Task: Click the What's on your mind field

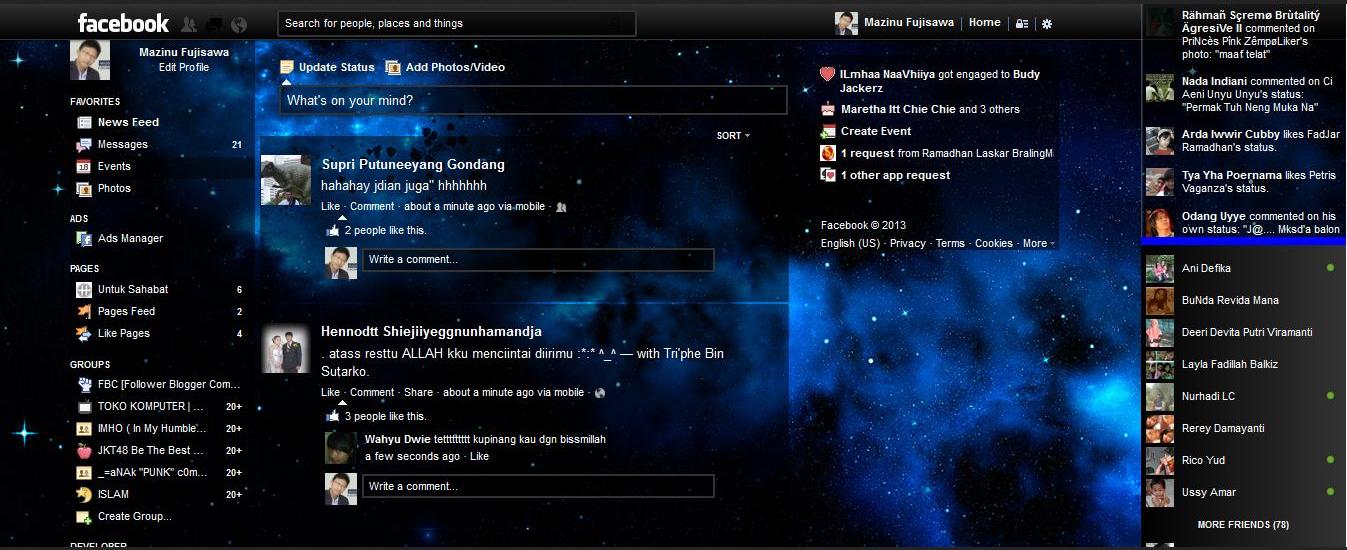Action: click(x=533, y=100)
